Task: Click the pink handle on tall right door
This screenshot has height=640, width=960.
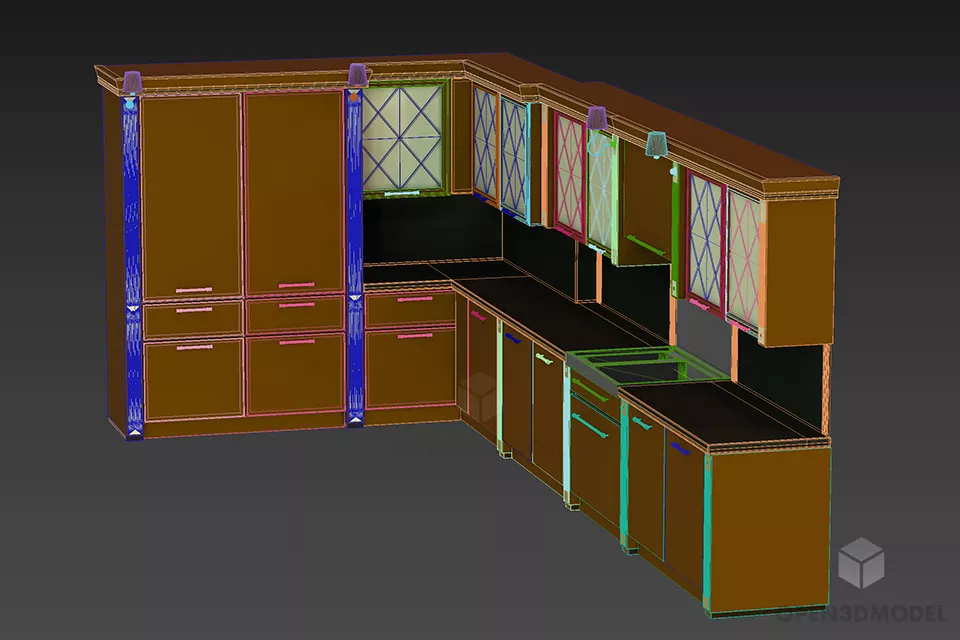Action: coord(296,285)
